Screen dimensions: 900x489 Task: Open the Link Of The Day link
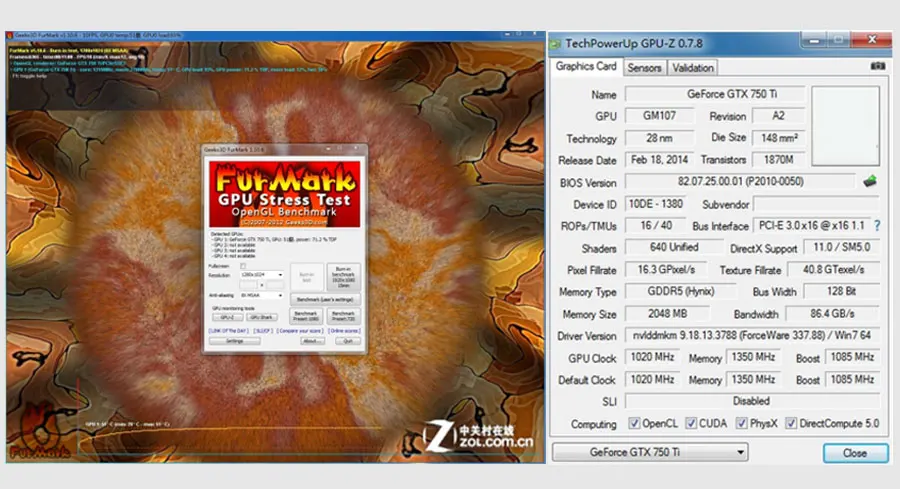(228, 331)
